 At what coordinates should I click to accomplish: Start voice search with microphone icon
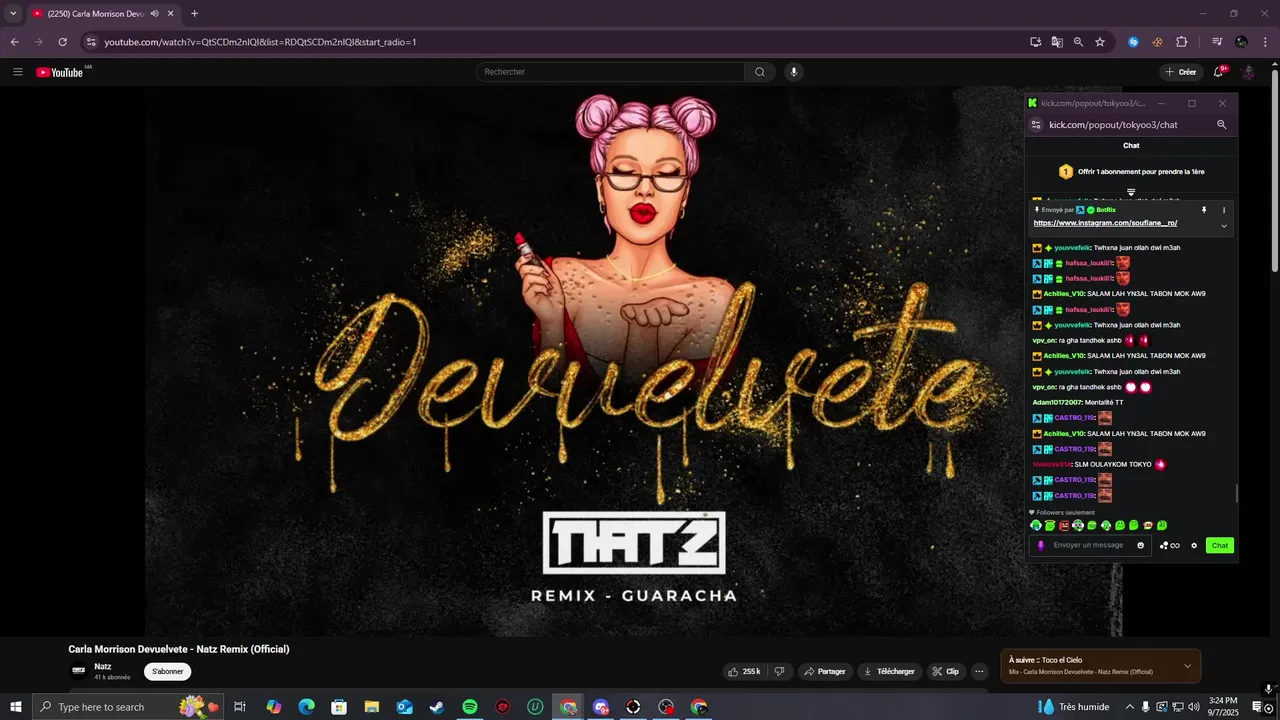pos(794,72)
